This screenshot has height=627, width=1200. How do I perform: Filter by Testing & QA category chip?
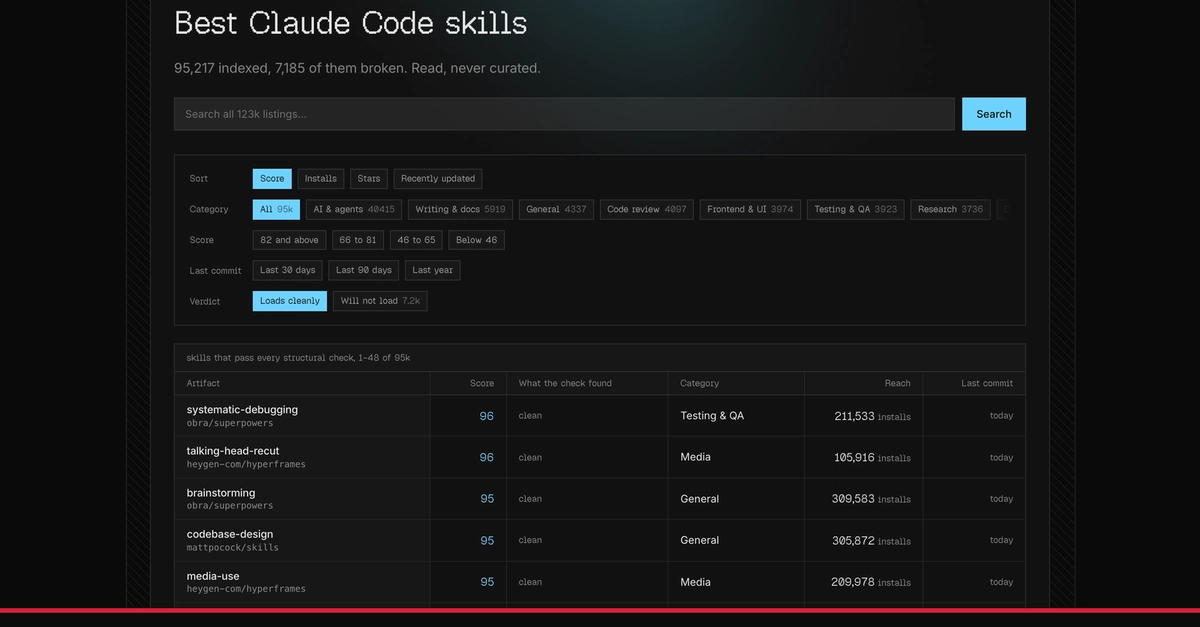coord(856,210)
